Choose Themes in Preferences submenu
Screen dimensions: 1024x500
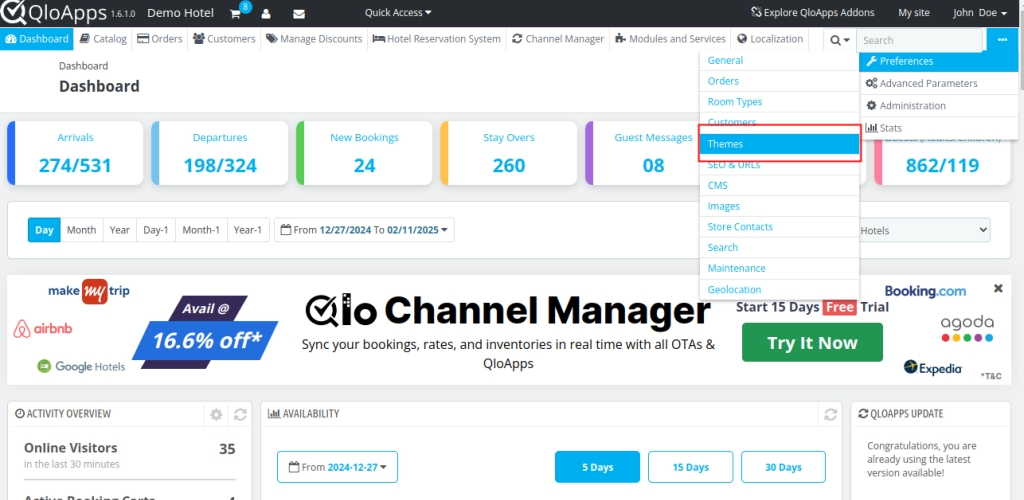point(779,144)
